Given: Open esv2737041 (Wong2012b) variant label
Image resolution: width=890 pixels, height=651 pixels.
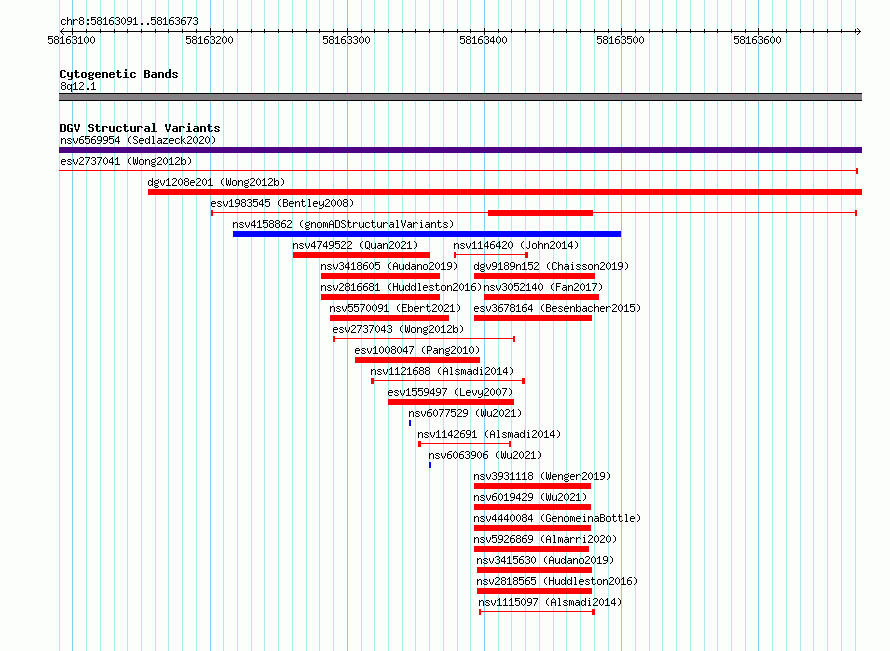Looking at the screenshot, I should coord(126,161).
